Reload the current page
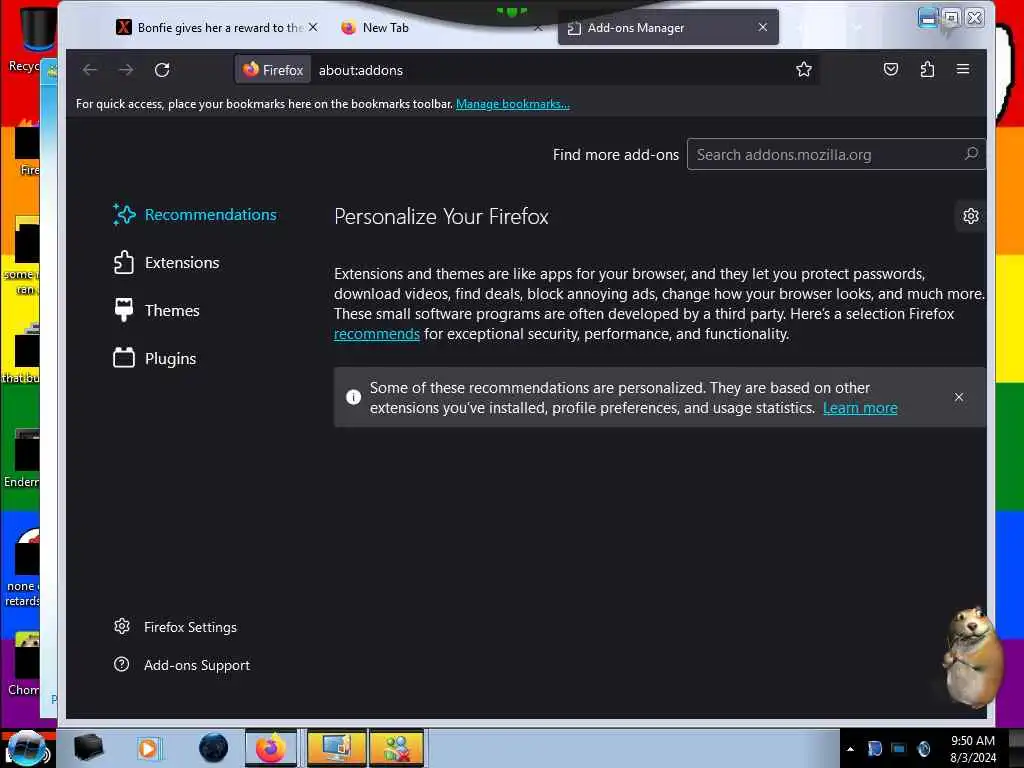Screen dimensions: 1024x768 click(162, 70)
